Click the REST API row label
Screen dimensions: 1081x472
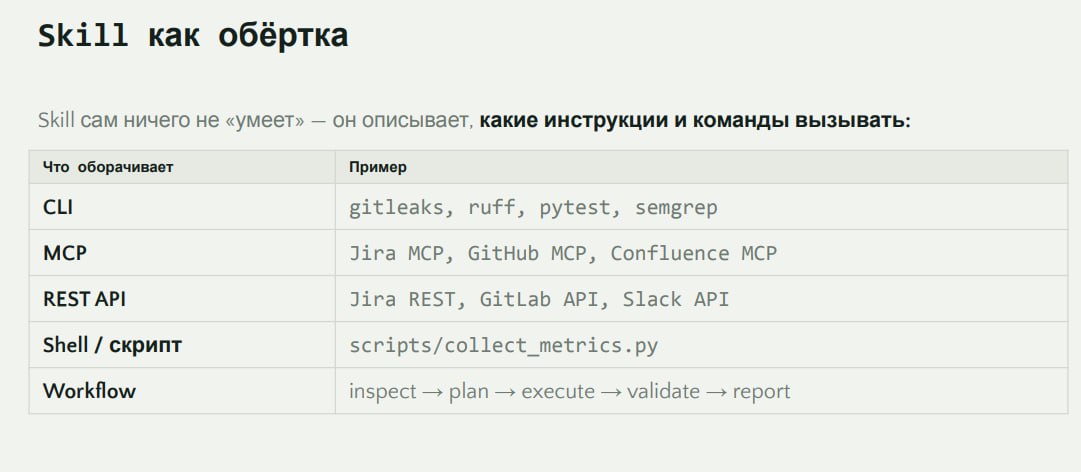click(84, 299)
